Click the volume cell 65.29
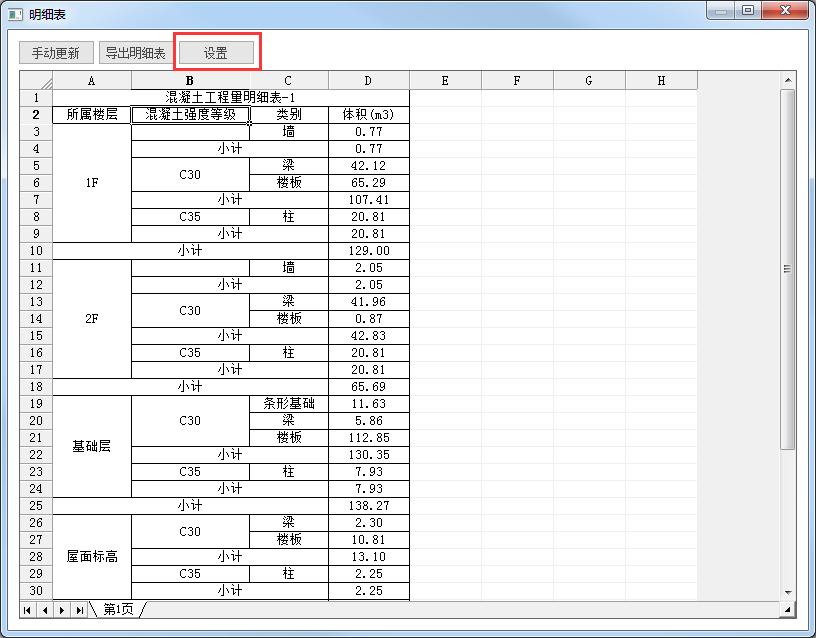Screen dimensions: 816x638 369,183
